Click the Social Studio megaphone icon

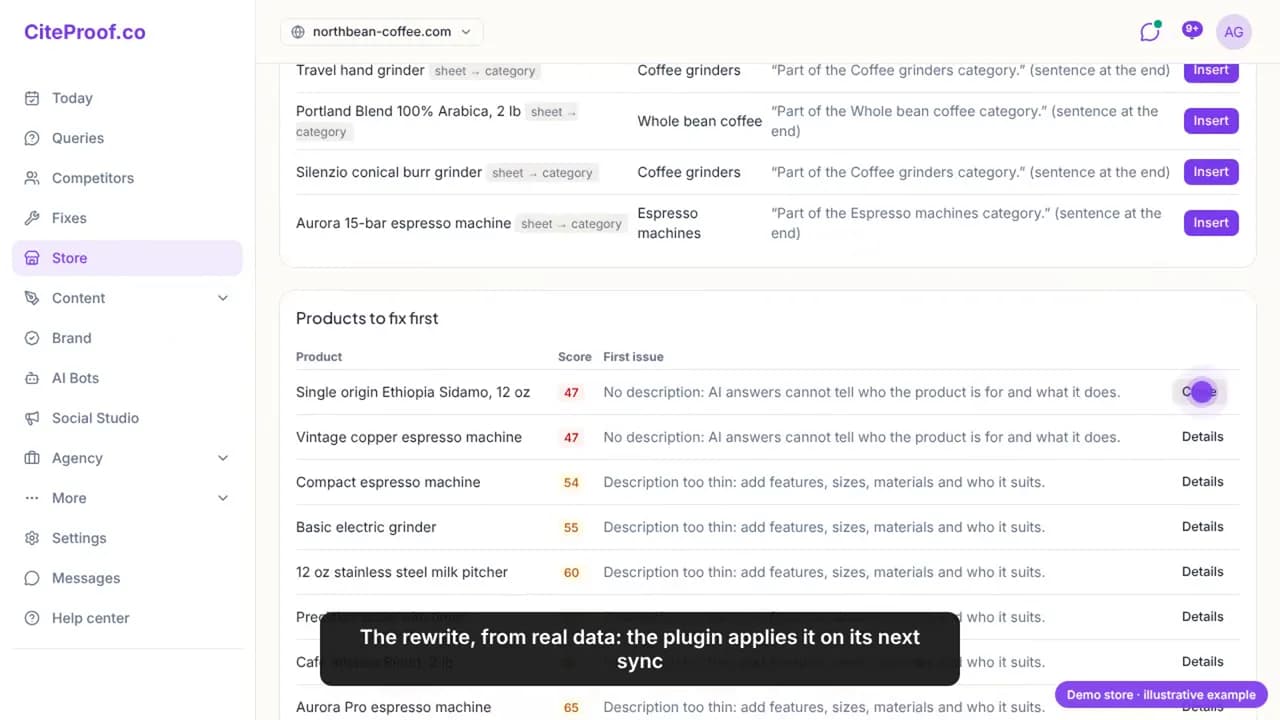pos(32,418)
